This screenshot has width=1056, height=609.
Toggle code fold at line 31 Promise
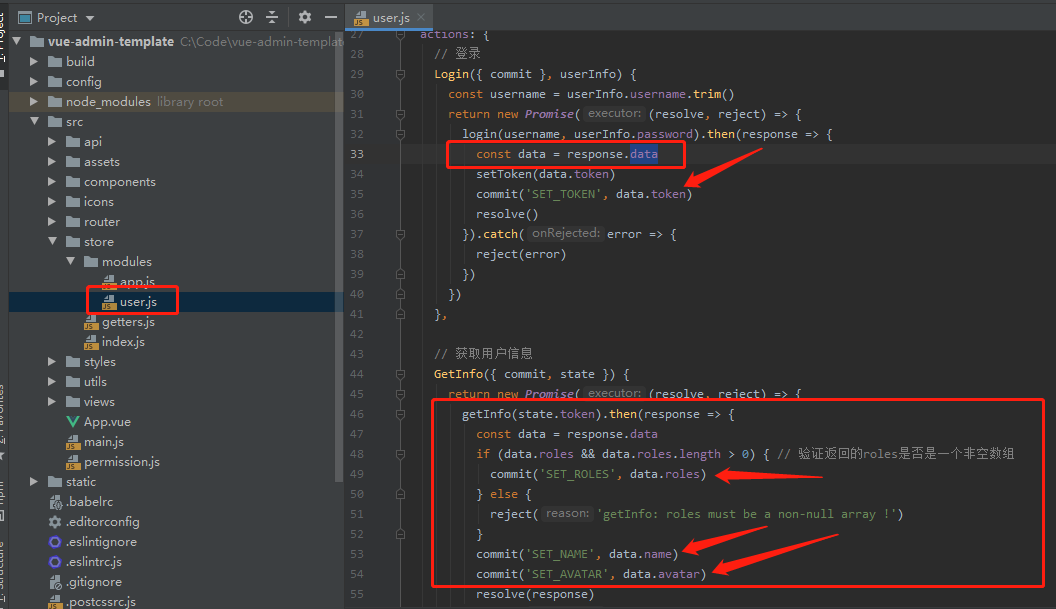pos(401,115)
